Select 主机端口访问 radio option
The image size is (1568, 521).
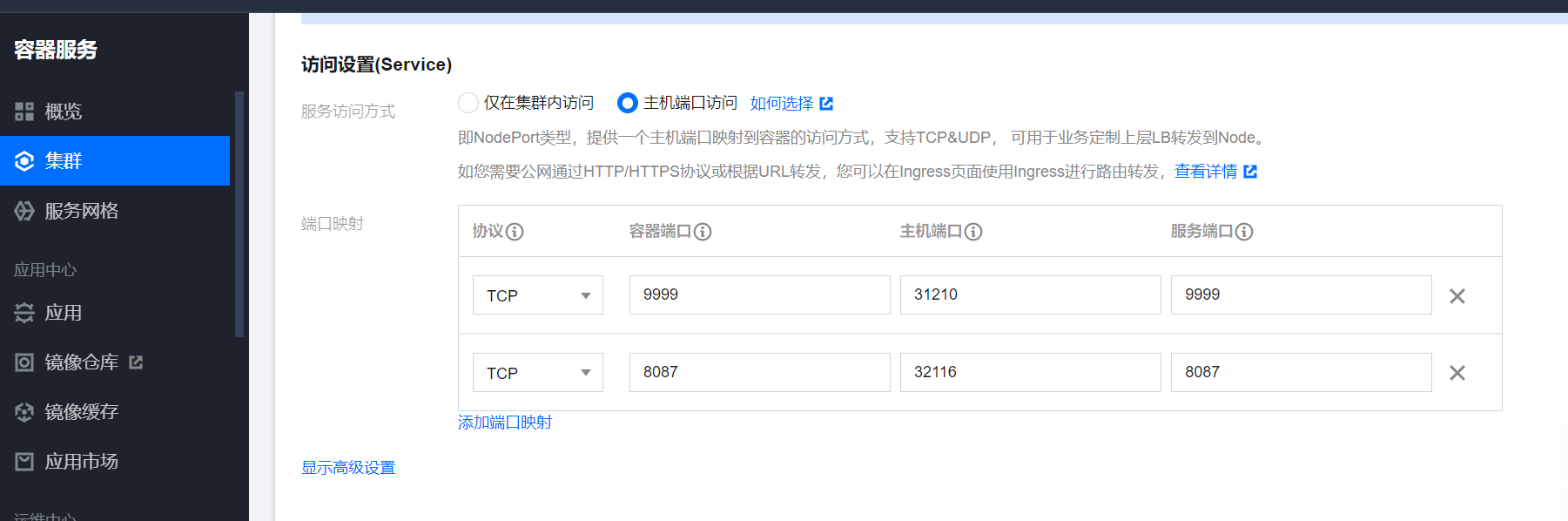[x=628, y=103]
